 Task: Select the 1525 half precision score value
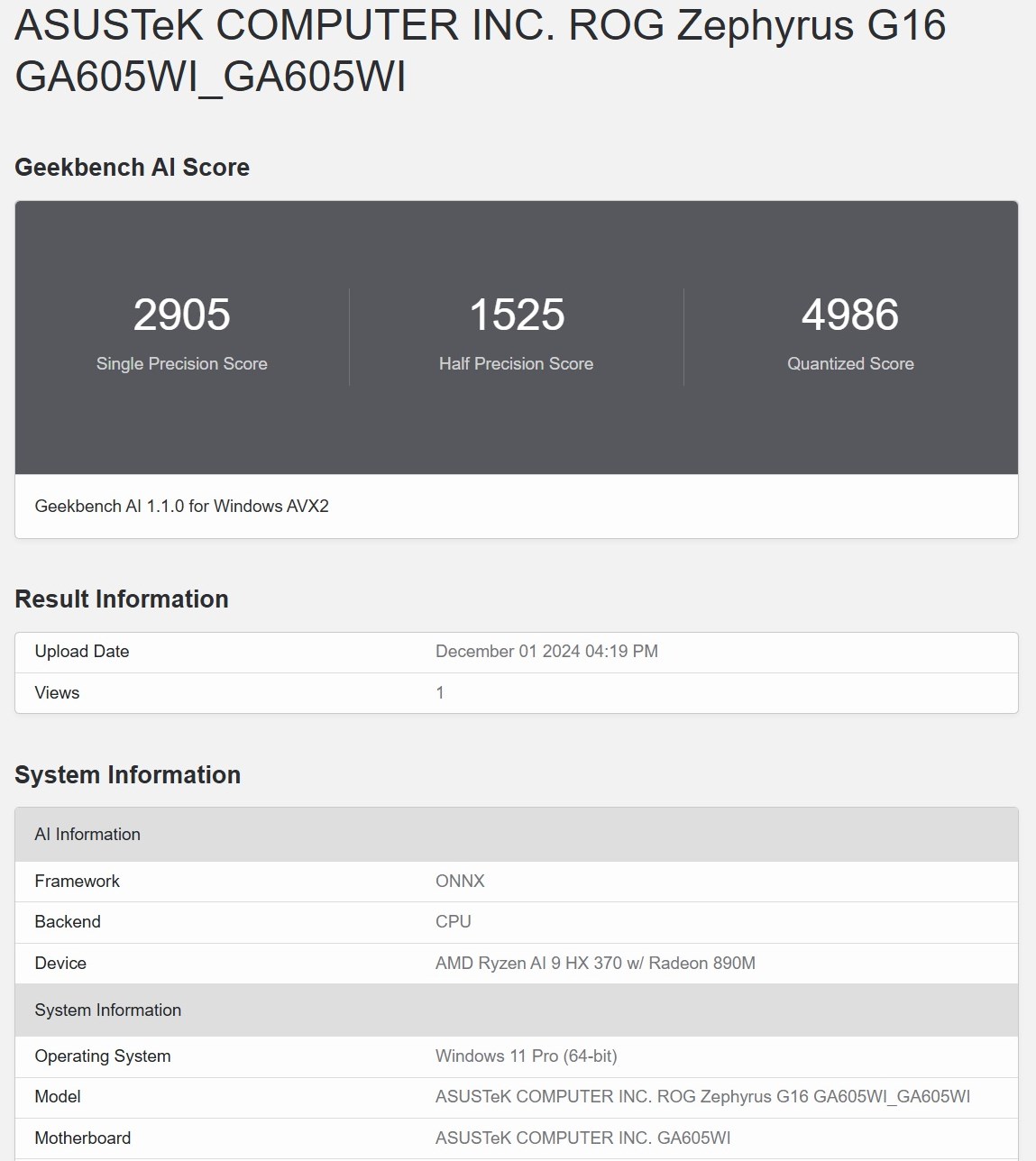tap(517, 315)
